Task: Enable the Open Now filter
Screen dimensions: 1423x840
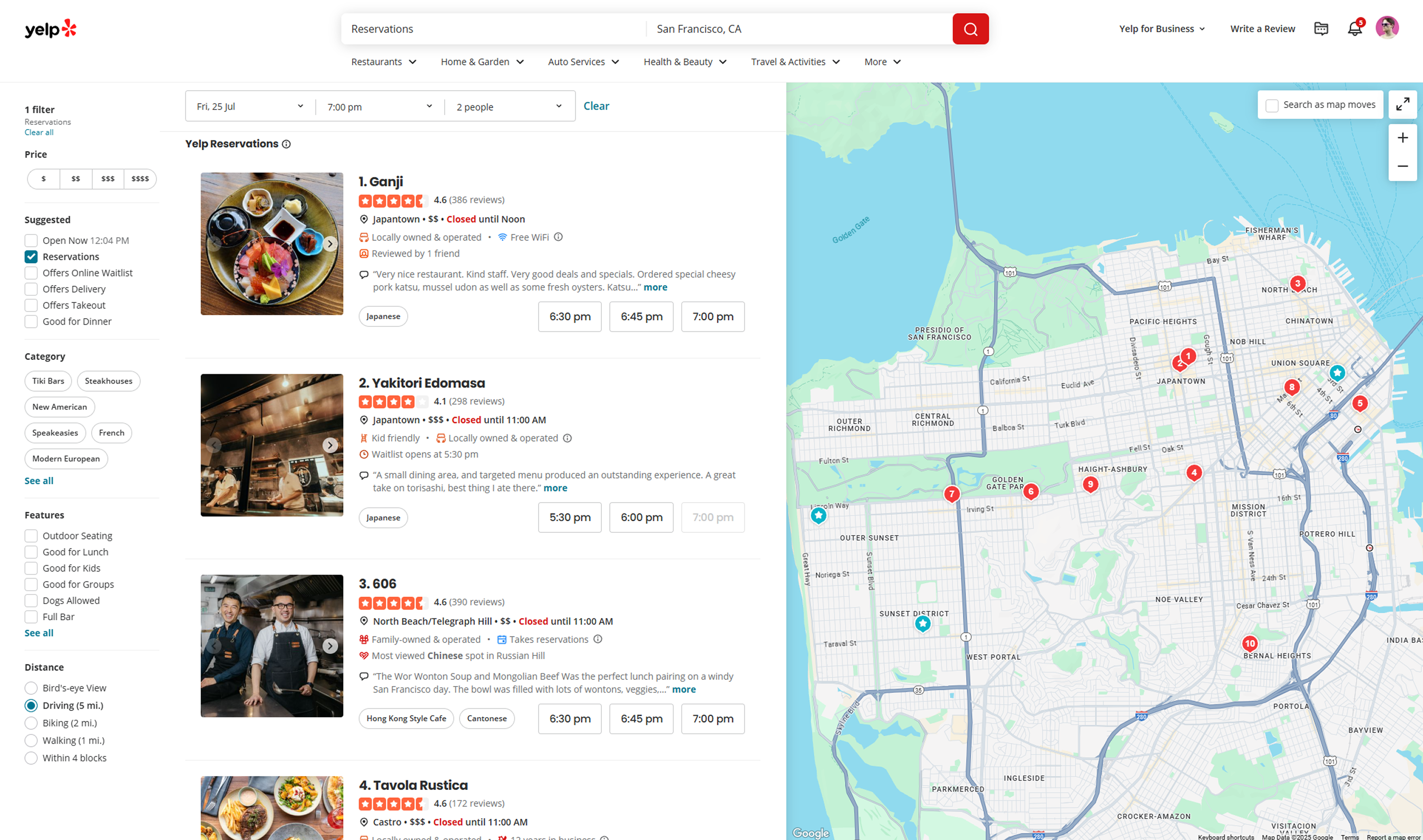Action: [31, 241]
